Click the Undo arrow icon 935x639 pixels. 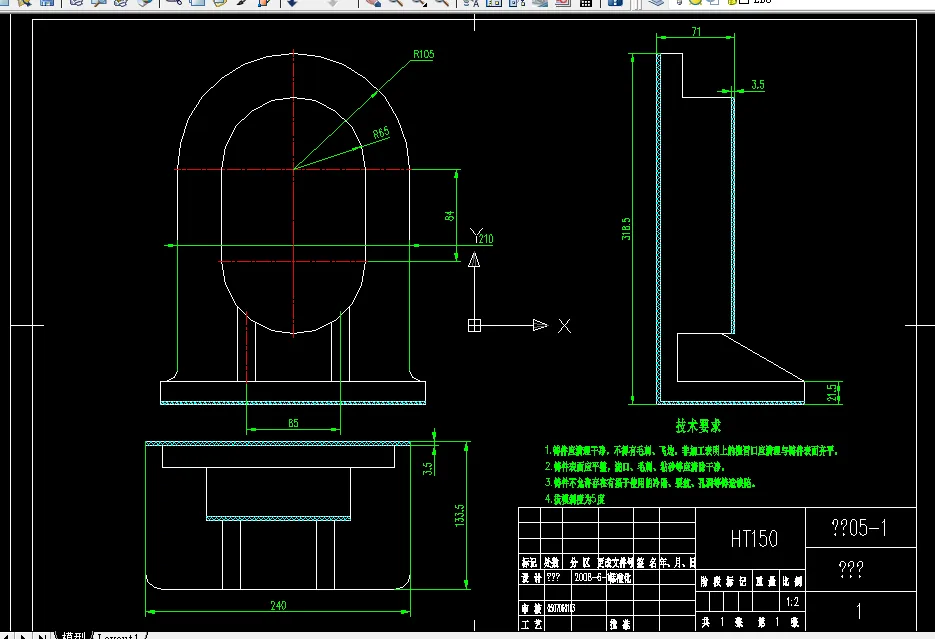coord(292,3)
